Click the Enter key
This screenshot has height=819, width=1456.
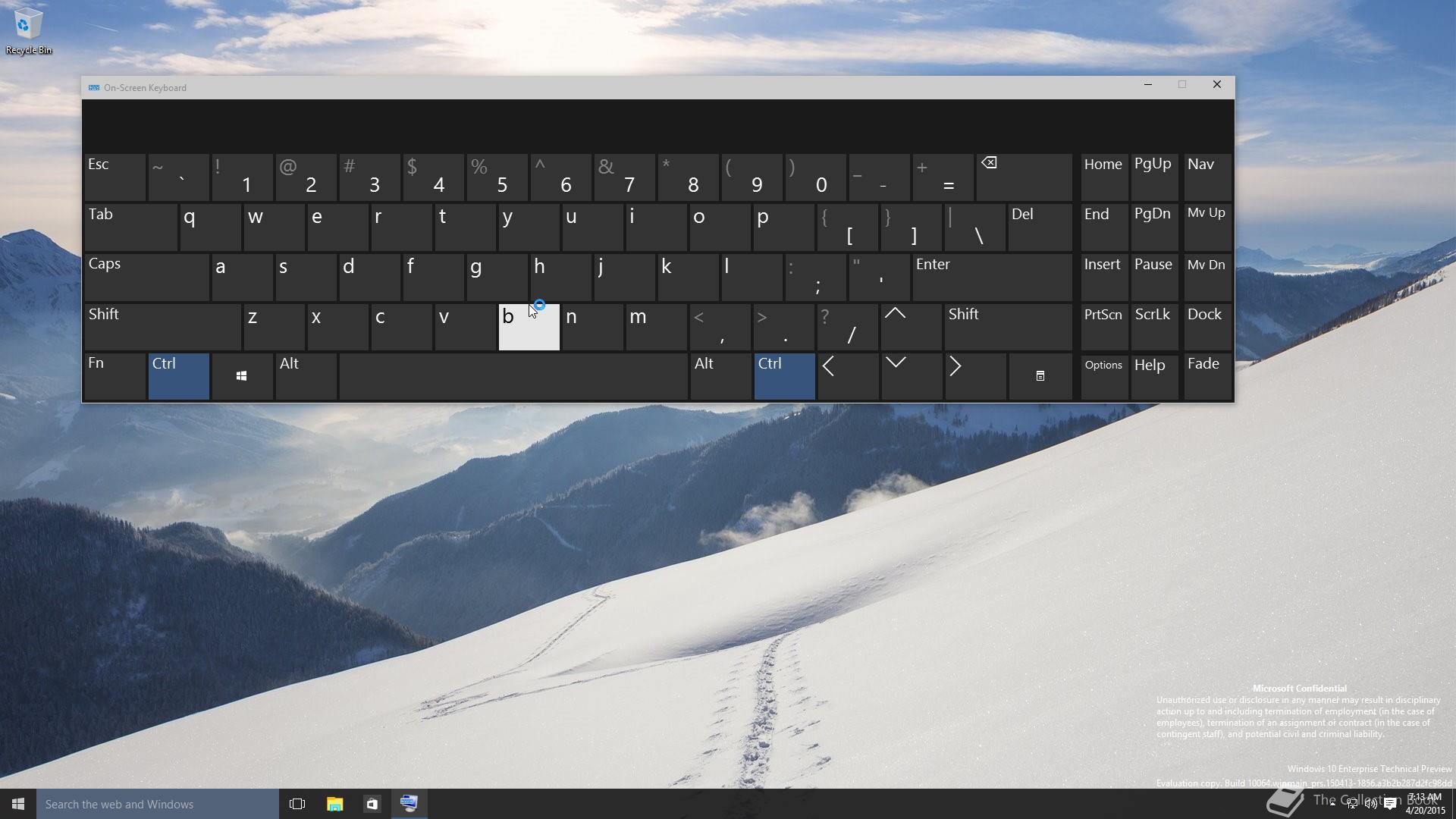[992, 277]
